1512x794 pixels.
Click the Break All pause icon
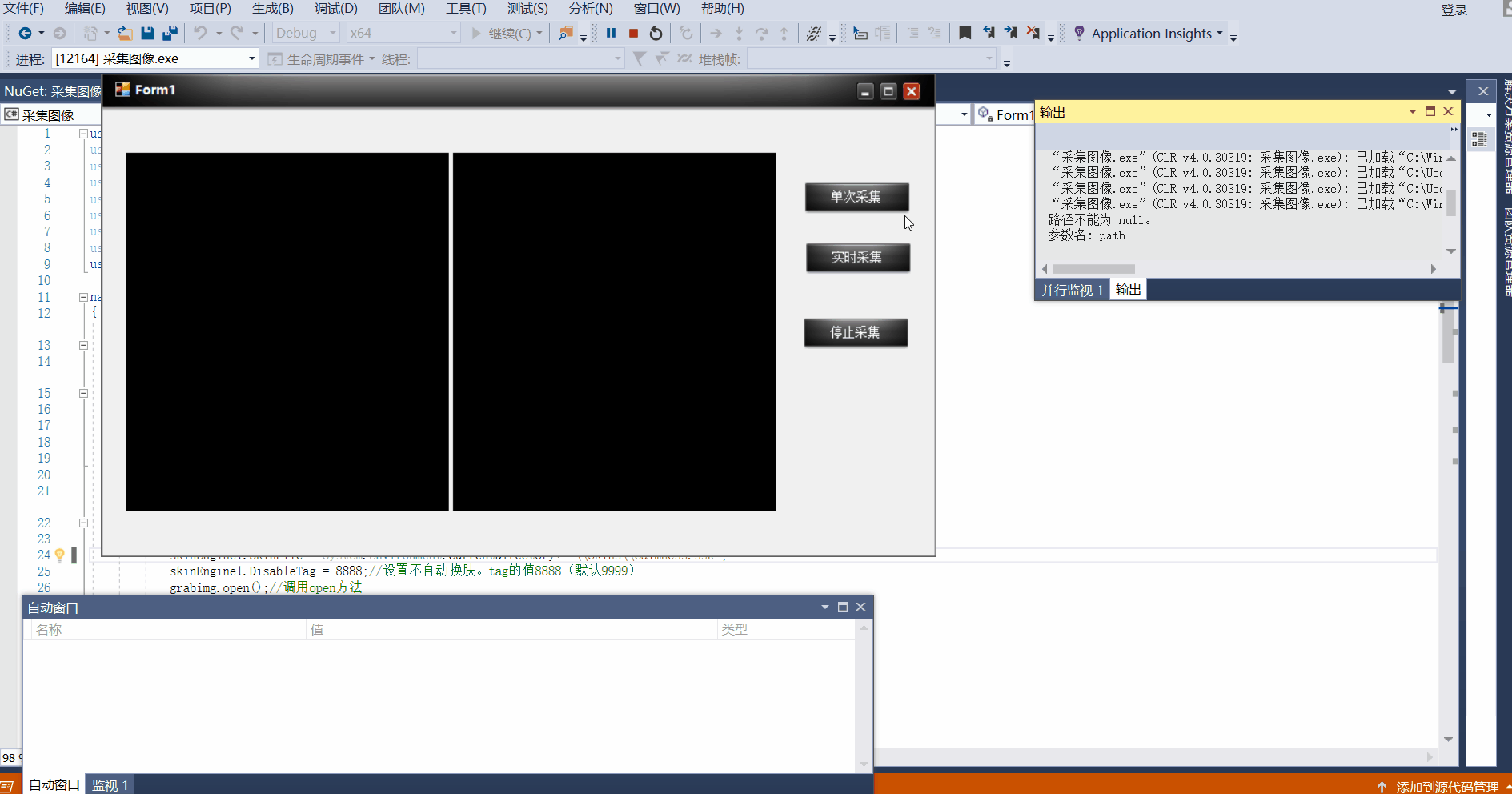[x=611, y=33]
